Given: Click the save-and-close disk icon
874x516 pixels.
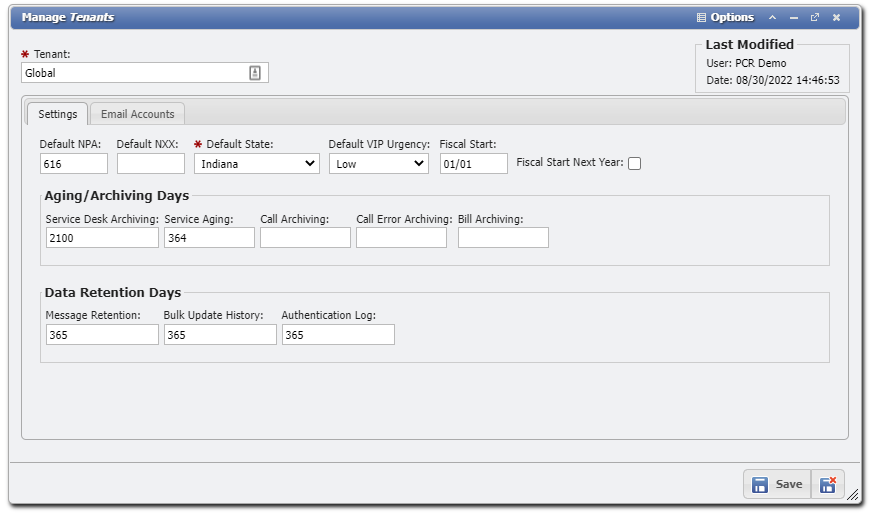Looking at the screenshot, I should tap(828, 485).
